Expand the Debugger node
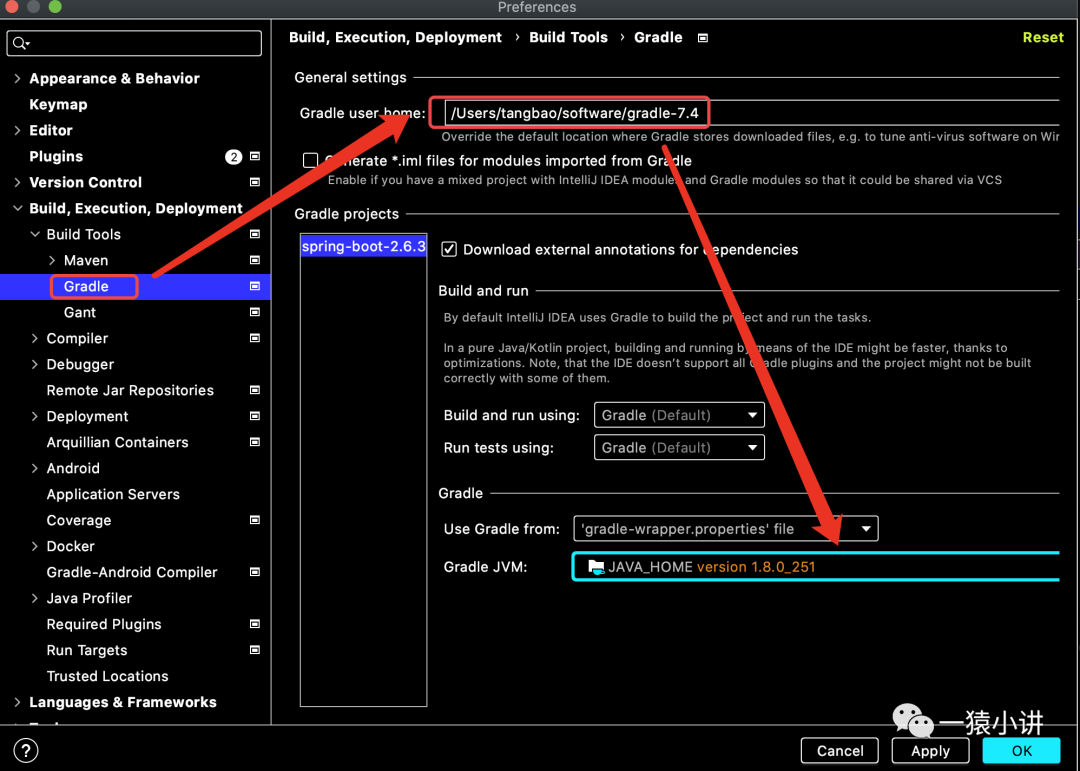Screen dimensions: 1080x771 tap(34, 364)
